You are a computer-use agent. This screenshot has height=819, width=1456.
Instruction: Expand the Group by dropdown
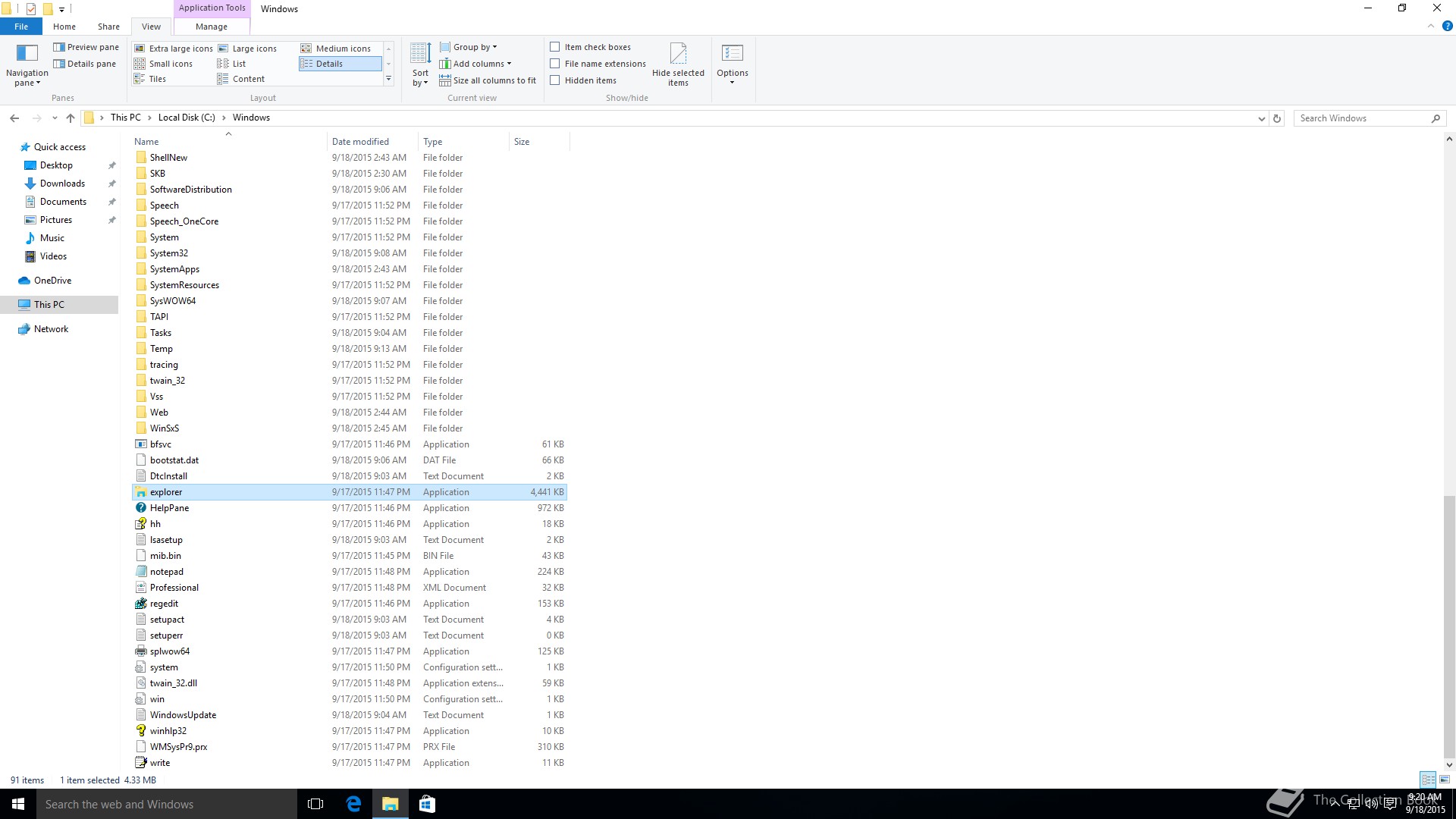click(x=473, y=47)
